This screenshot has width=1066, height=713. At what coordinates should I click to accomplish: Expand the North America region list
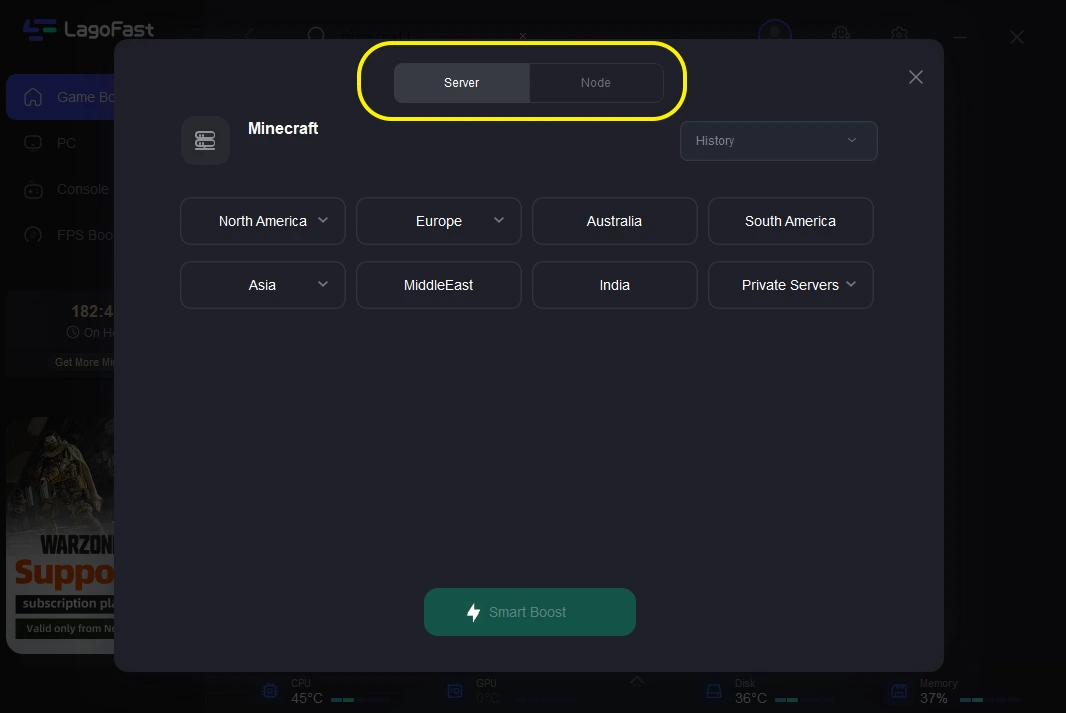click(x=263, y=221)
